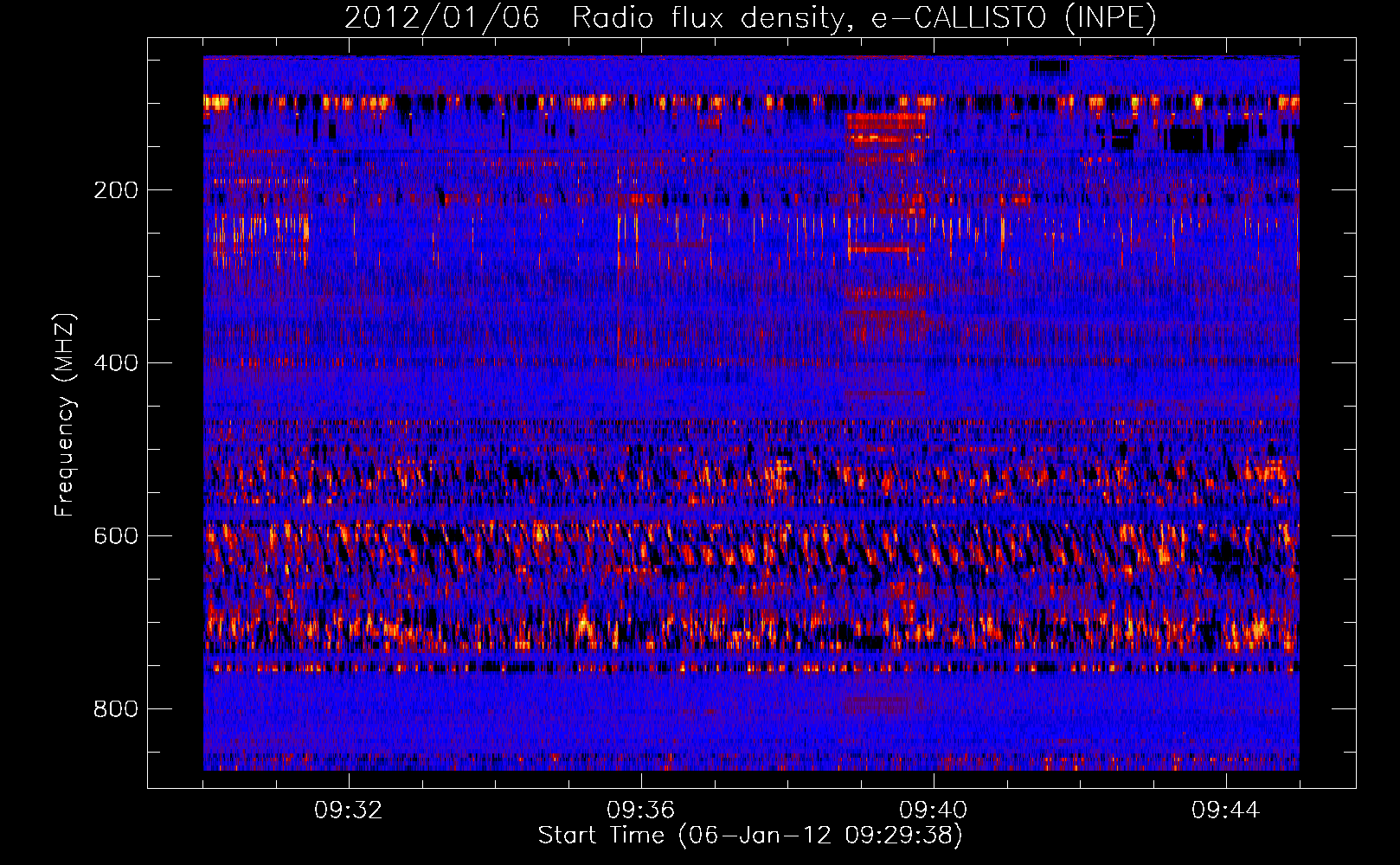Click the 09:44 time tick label
This screenshot has height=865, width=1400.
pyautogui.click(x=1226, y=810)
